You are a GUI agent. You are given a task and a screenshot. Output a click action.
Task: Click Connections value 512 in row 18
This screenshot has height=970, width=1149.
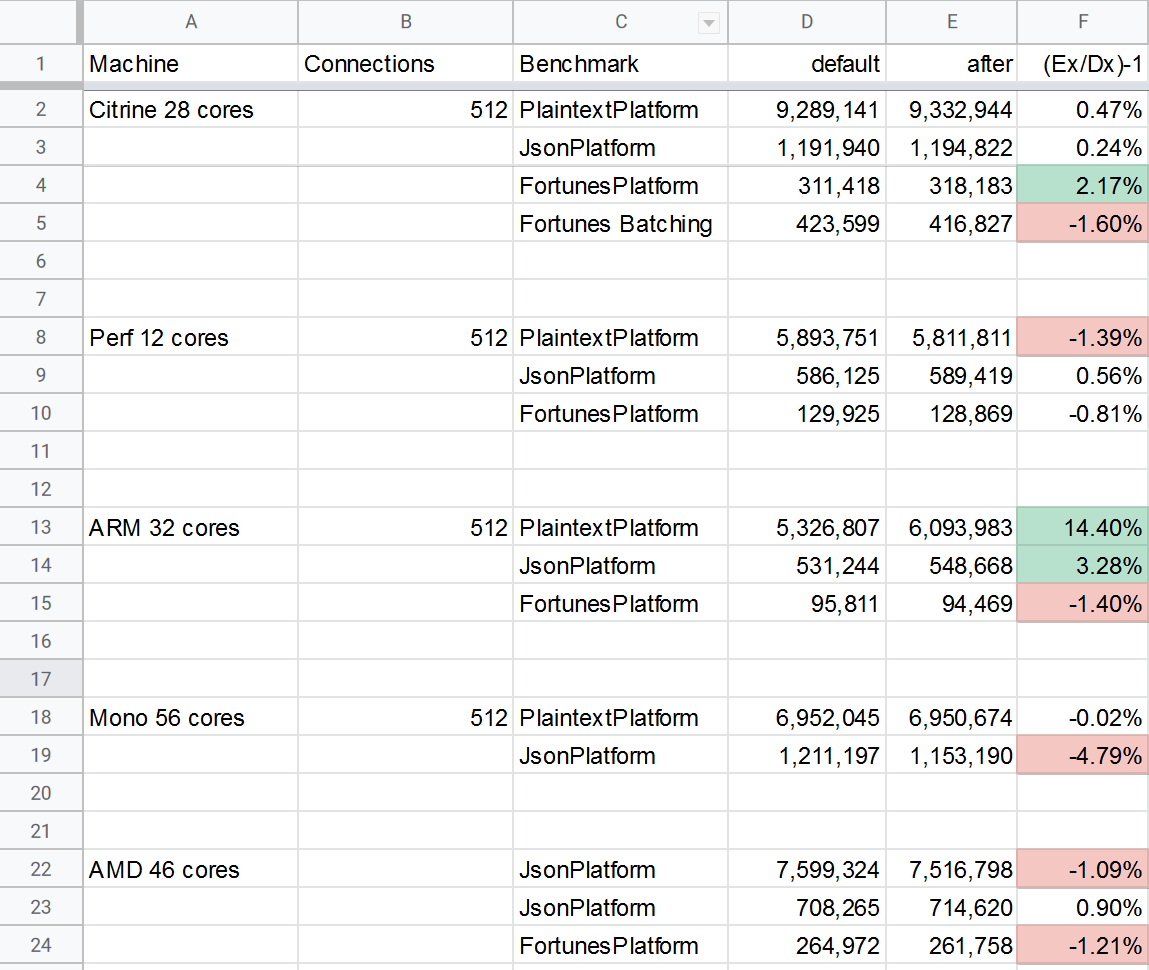pyautogui.click(x=405, y=717)
